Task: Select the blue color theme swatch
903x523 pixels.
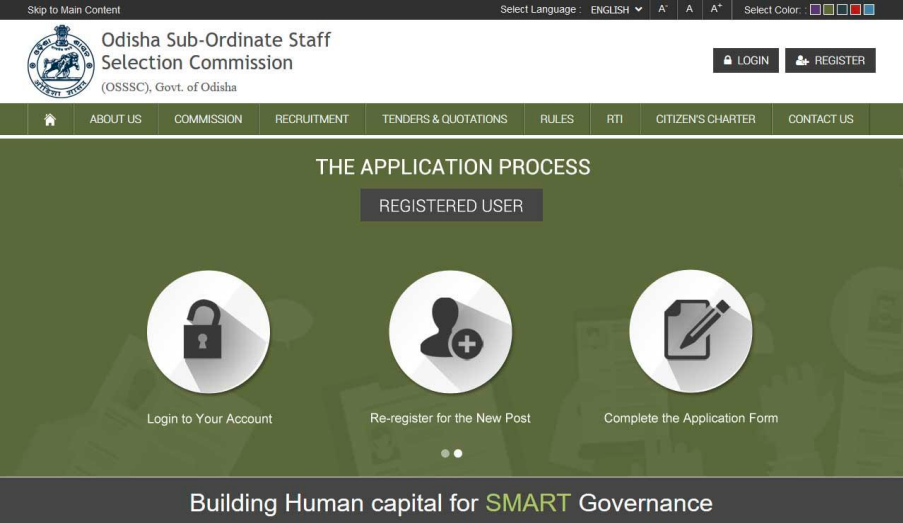Action: pyautogui.click(x=869, y=9)
